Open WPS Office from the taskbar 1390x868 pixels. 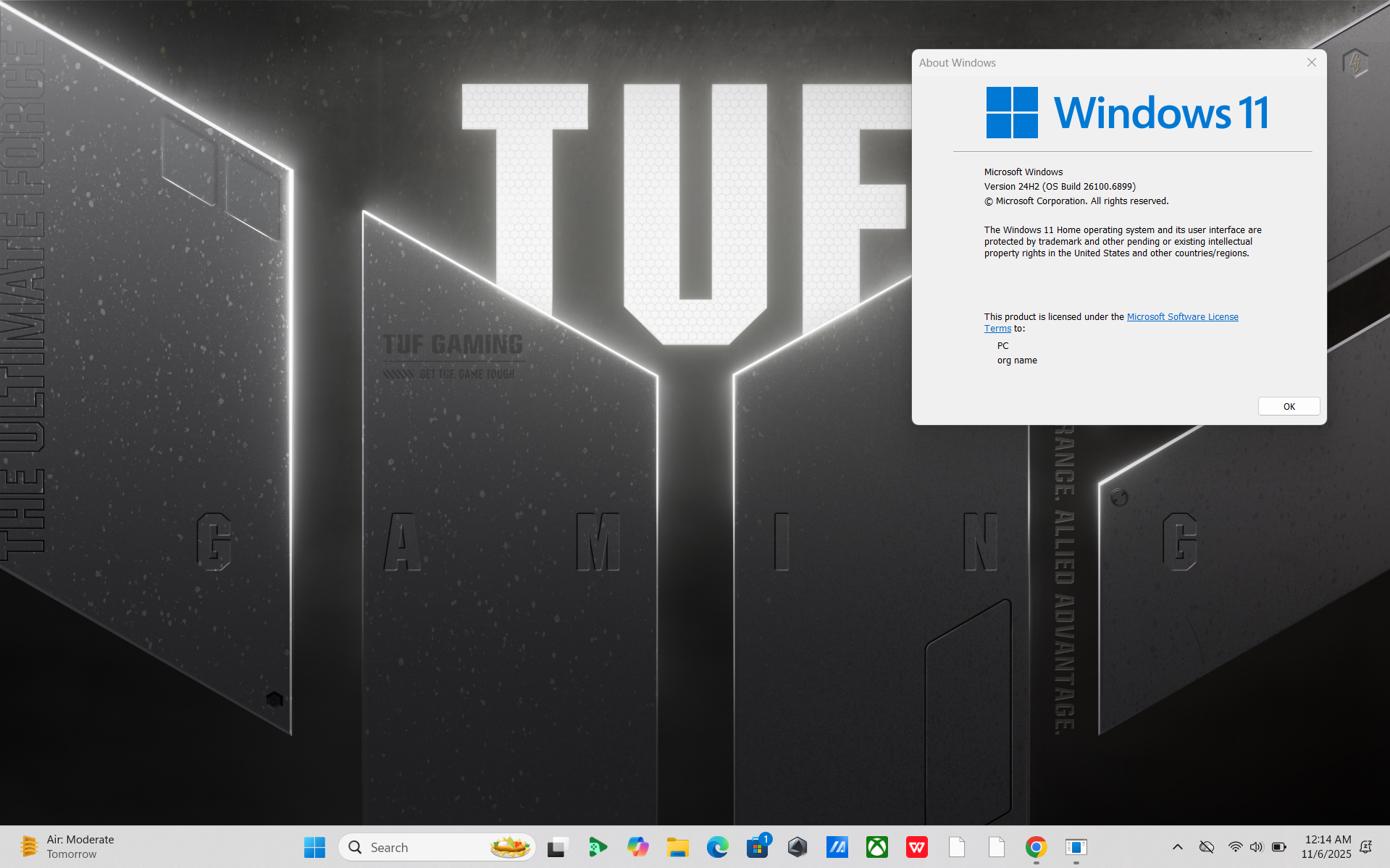point(917,847)
